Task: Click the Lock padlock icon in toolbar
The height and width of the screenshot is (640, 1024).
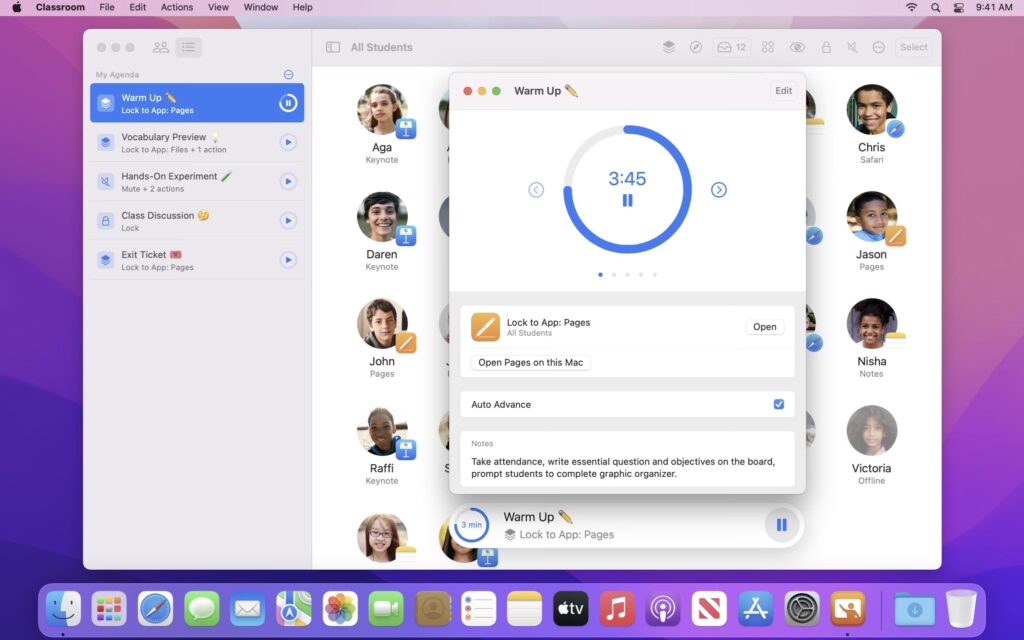Action: [x=826, y=47]
